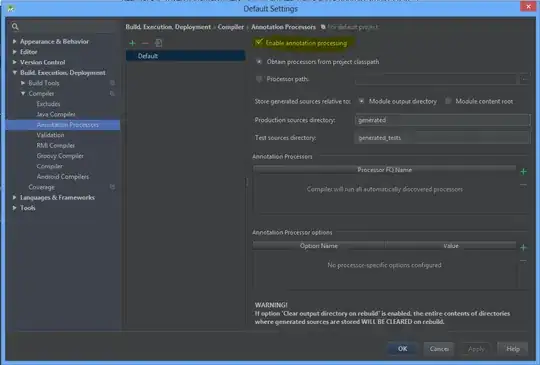Add an annotation processor option with green plus
This screenshot has width=540, height=365.
click(x=523, y=247)
